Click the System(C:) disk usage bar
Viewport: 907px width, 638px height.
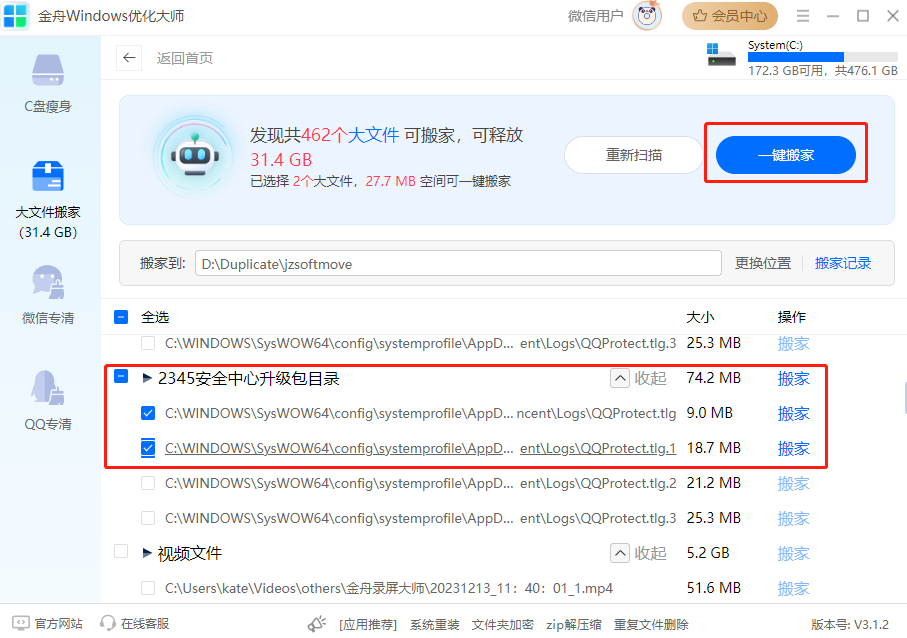(823, 57)
